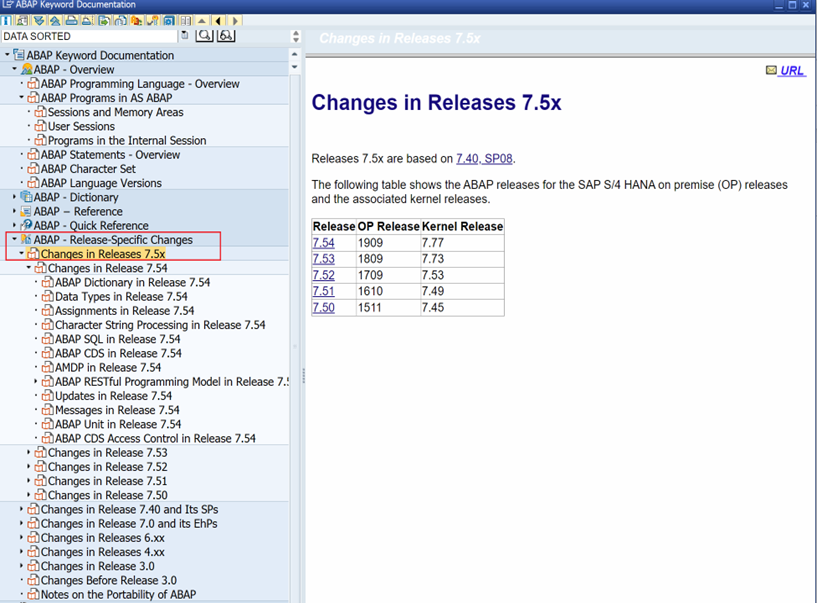Click the tree scrollbar down arrow

pos(294,67)
